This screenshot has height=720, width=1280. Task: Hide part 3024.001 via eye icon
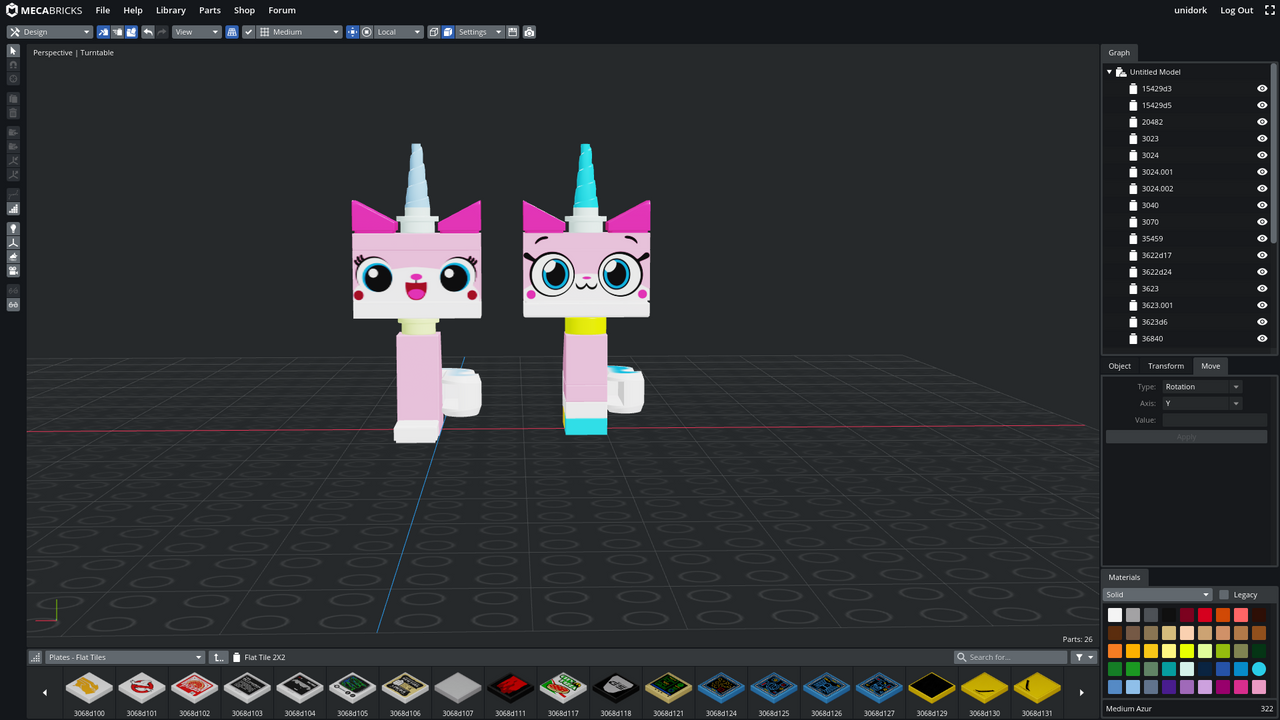(x=1262, y=172)
